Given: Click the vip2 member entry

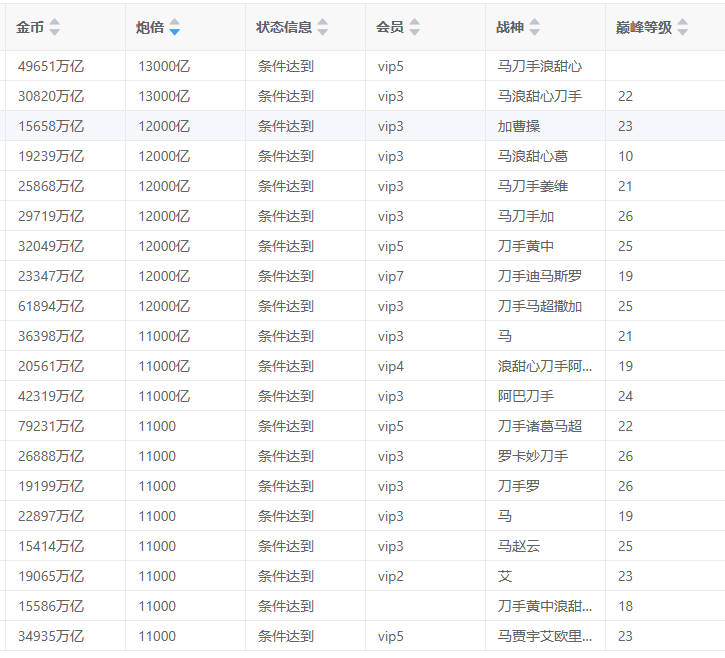Looking at the screenshot, I should pyautogui.click(x=391, y=576).
